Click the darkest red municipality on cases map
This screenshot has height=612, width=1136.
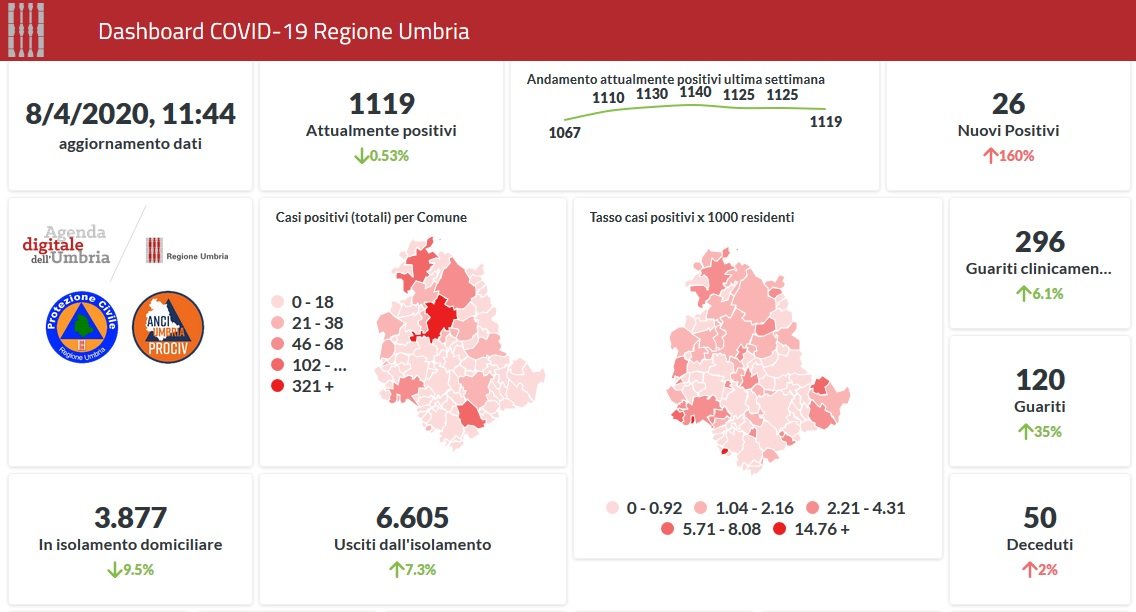point(438,321)
